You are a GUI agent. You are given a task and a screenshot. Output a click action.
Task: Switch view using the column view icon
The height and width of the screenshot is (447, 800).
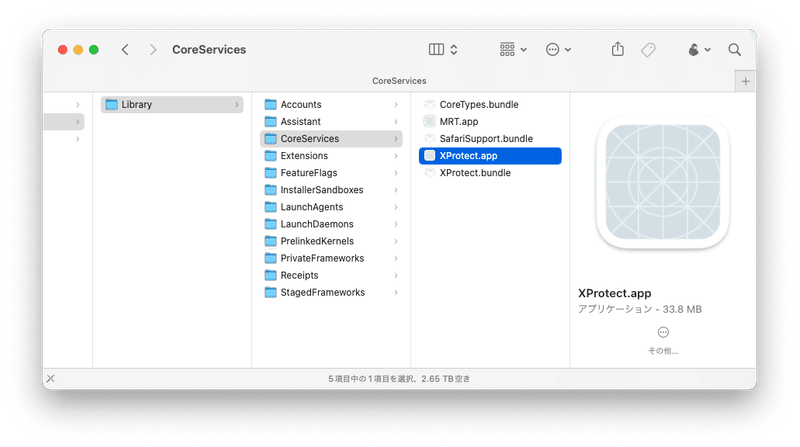coord(436,49)
